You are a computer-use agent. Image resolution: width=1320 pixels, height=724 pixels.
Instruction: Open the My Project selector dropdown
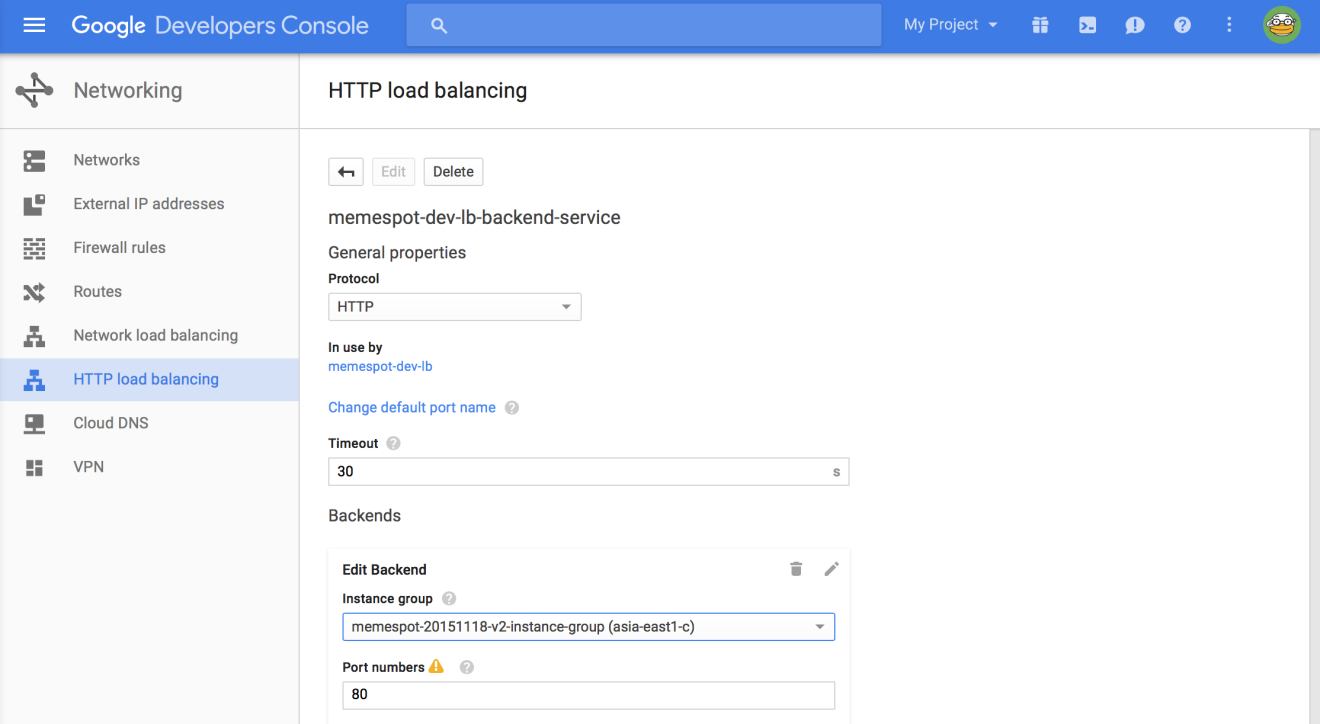(x=948, y=24)
